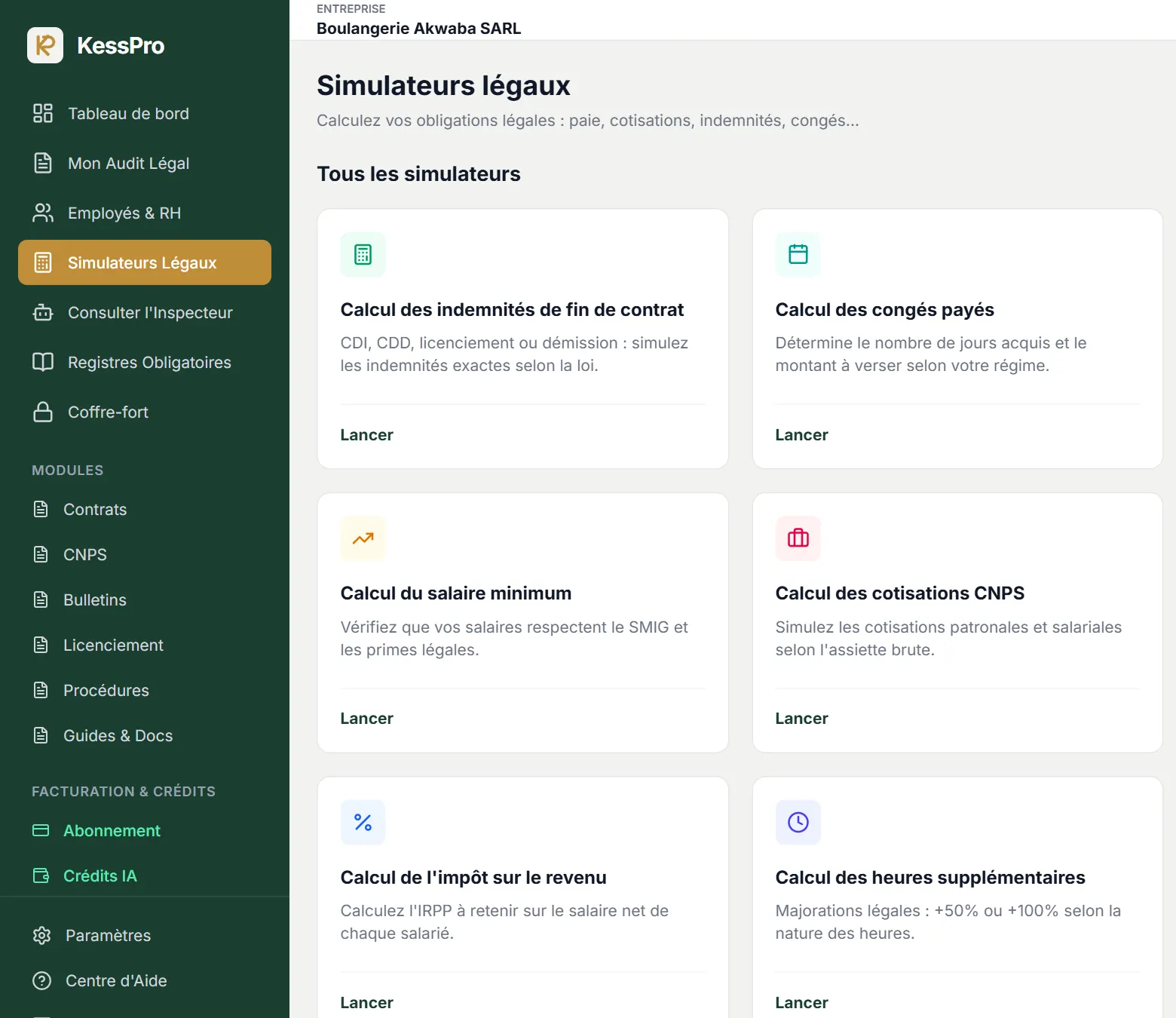Launch the heures supplémentaires simulator
The height and width of the screenshot is (1018, 1176).
(801, 1003)
